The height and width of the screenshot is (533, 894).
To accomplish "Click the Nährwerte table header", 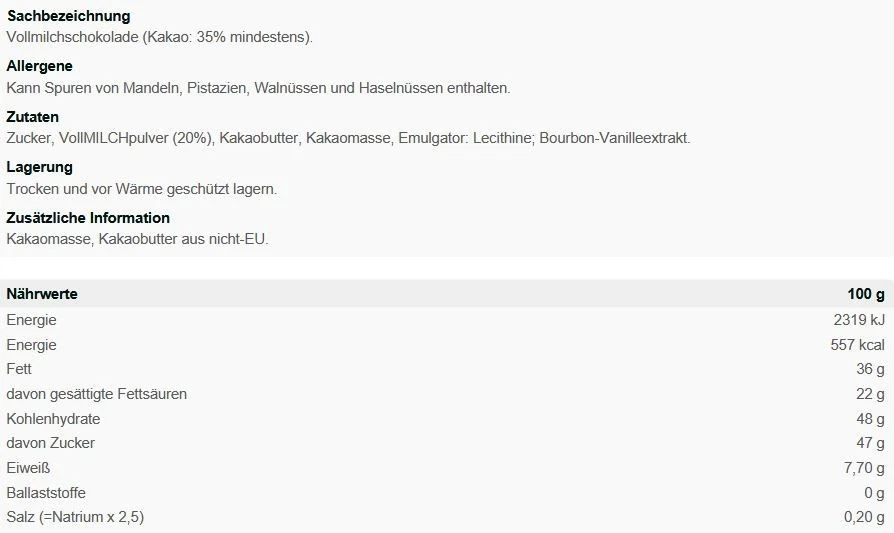I will pos(42,294).
